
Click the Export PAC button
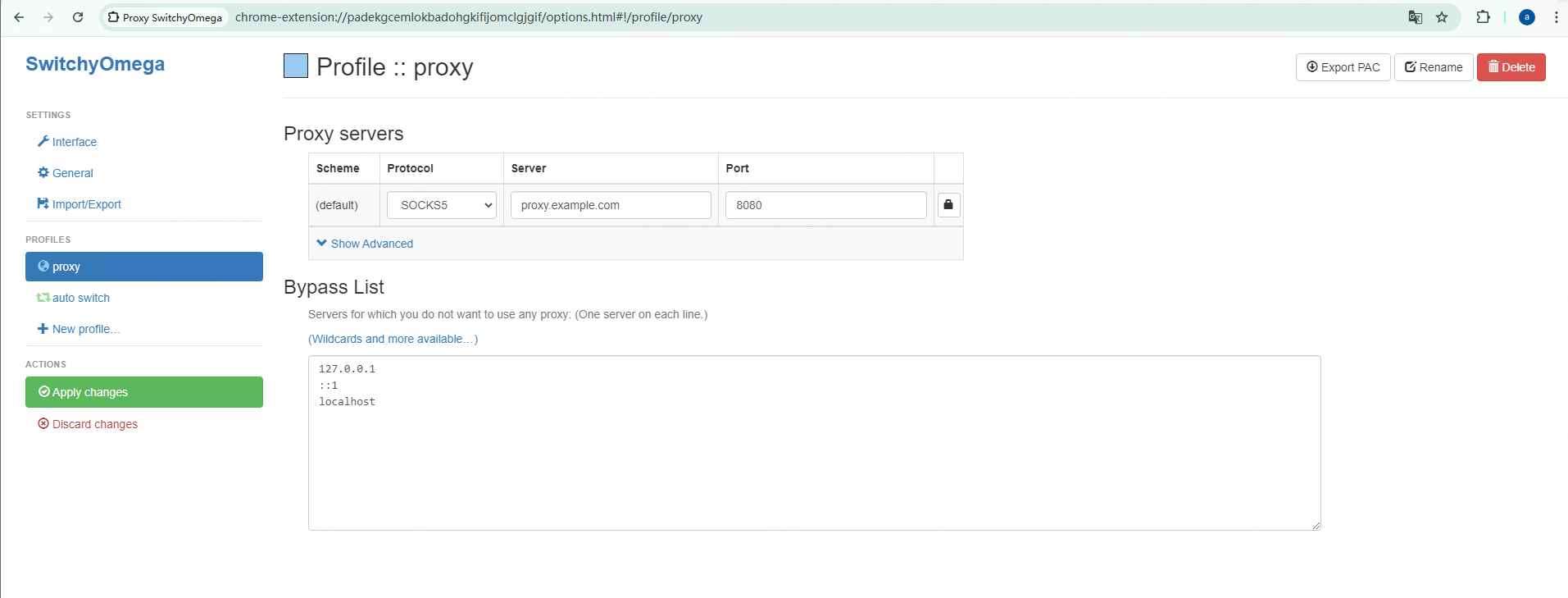tap(1343, 67)
